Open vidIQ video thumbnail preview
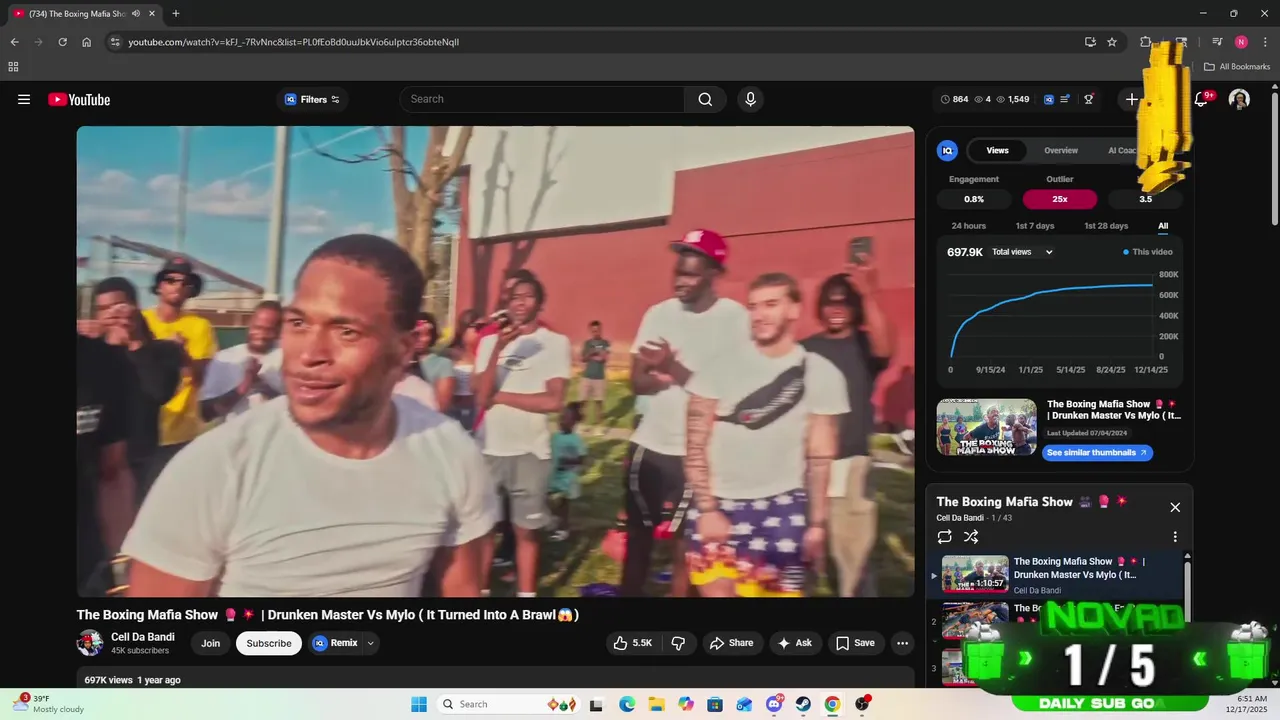 tap(987, 427)
